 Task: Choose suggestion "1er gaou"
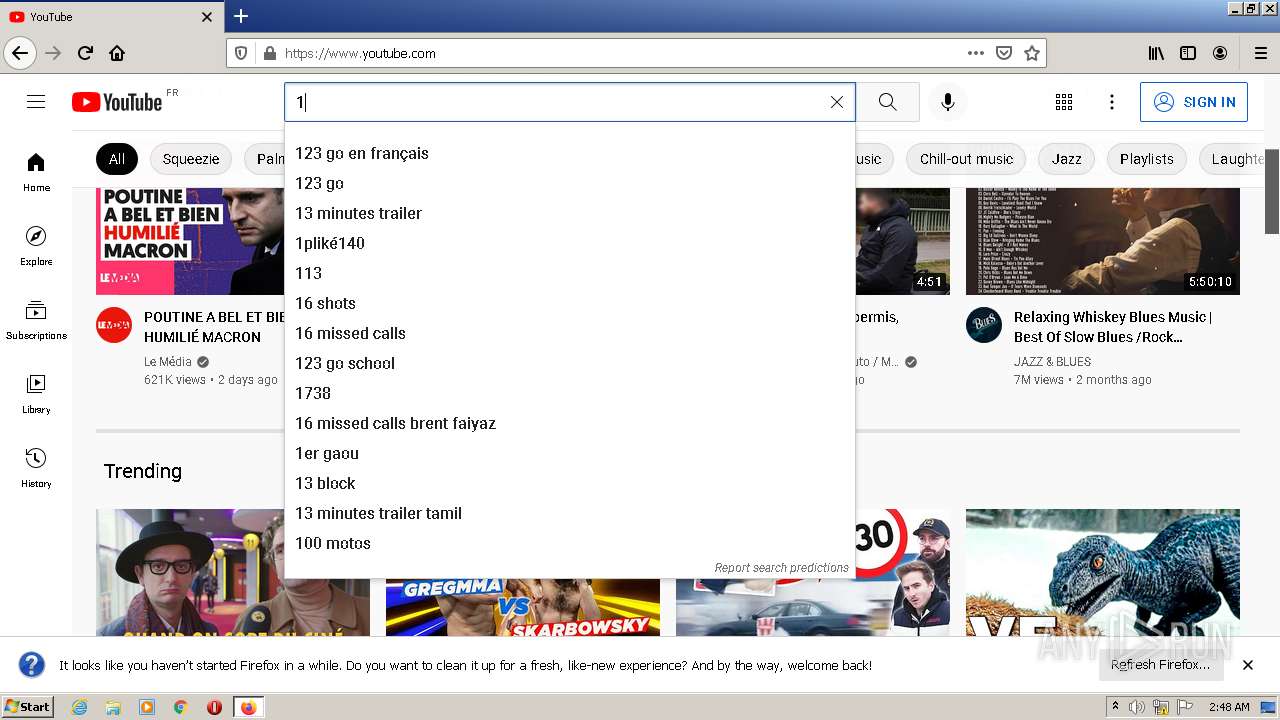tap(570, 453)
